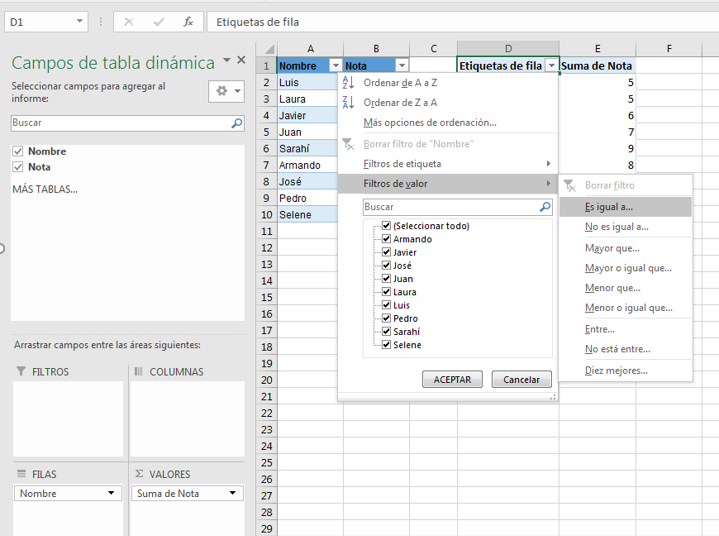Open the Suma de Nota dropdown in VALORES
This screenshot has width=719, height=536.
click(x=233, y=493)
